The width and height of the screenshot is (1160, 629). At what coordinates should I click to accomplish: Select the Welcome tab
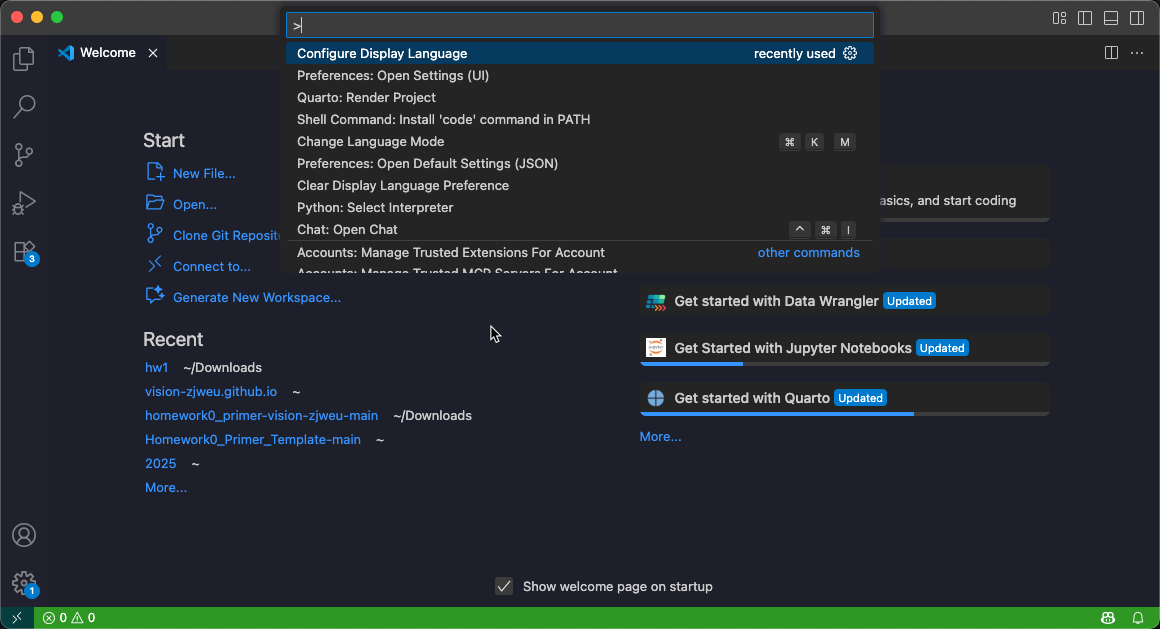(x=106, y=52)
